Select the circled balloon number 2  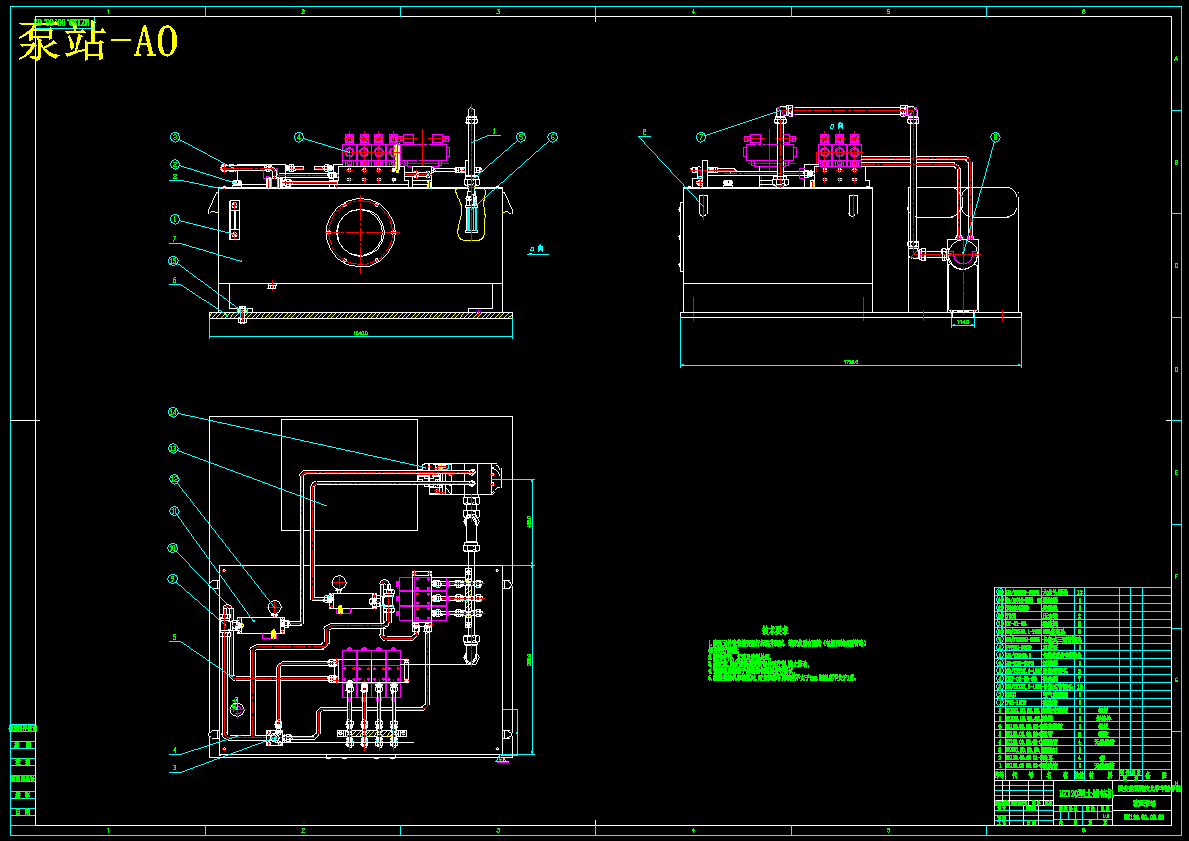174,165
